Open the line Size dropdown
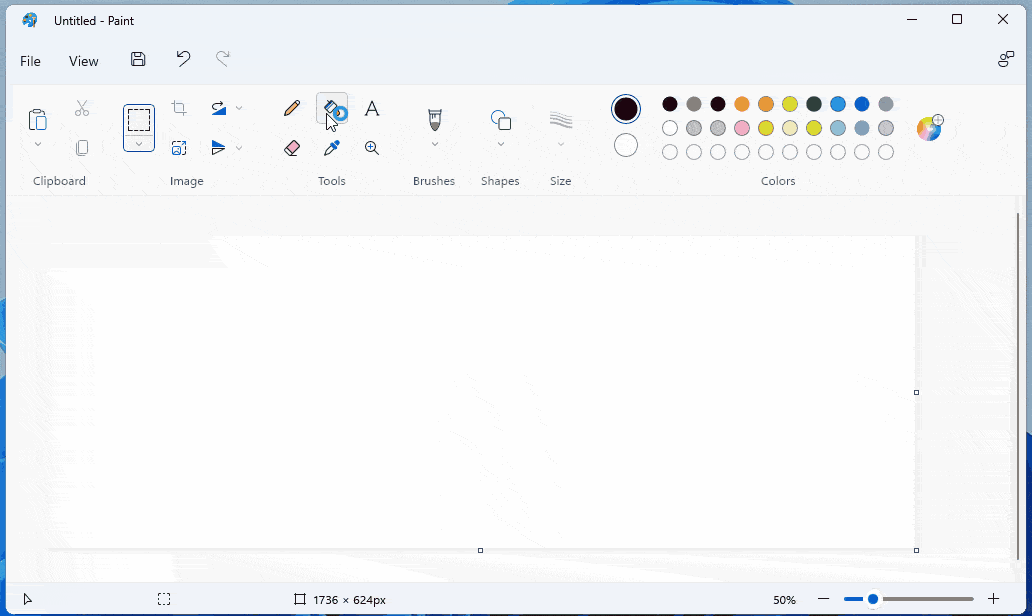This screenshot has height=616, width=1032. [561, 142]
